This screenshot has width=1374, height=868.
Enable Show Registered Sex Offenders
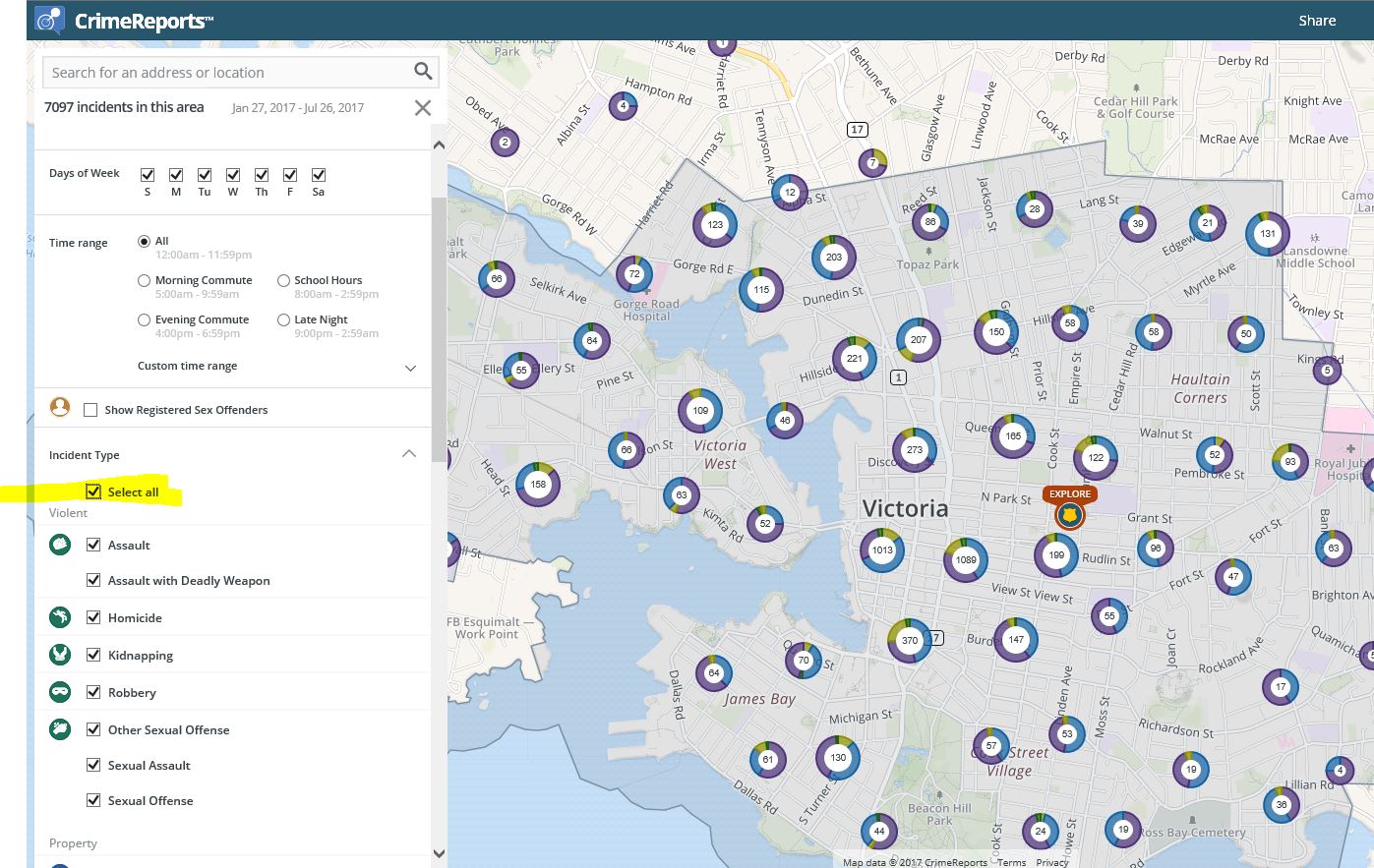pos(90,410)
